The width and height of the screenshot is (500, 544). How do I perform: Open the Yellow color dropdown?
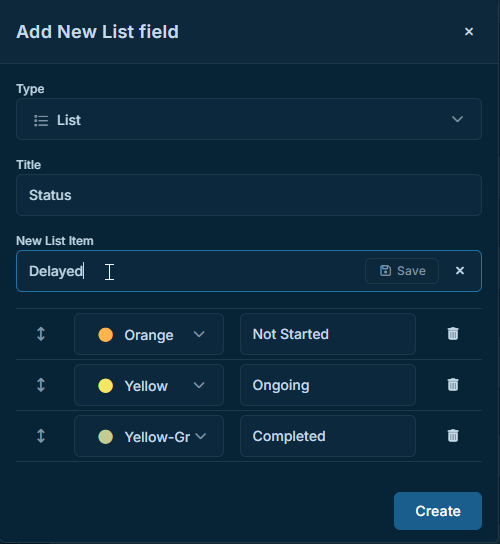pyautogui.click(x=149, y=385)
